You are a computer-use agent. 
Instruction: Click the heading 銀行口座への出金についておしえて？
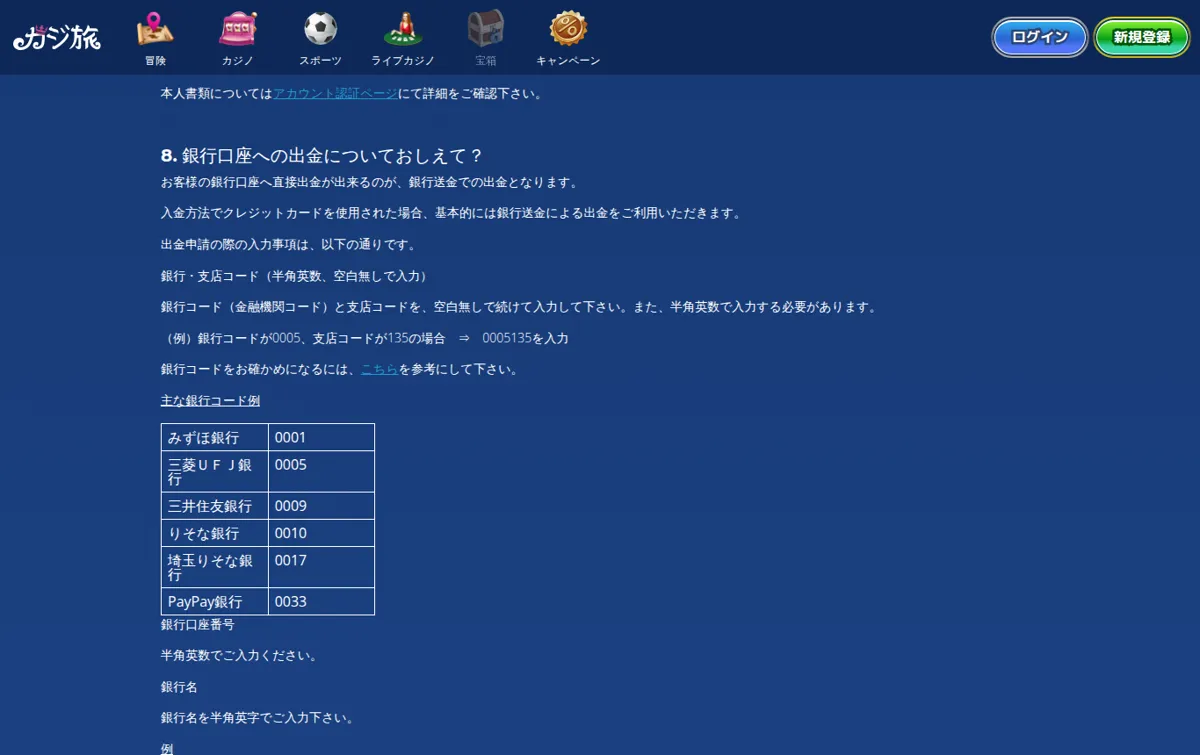coord(322,155)
